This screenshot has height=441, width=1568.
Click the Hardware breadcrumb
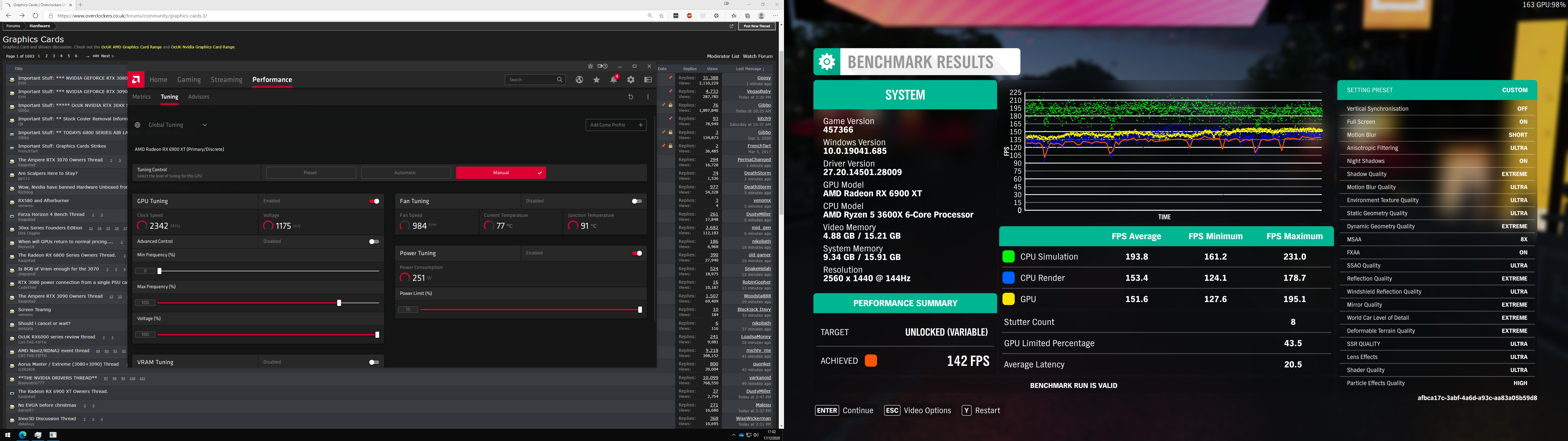click(40, 26)
